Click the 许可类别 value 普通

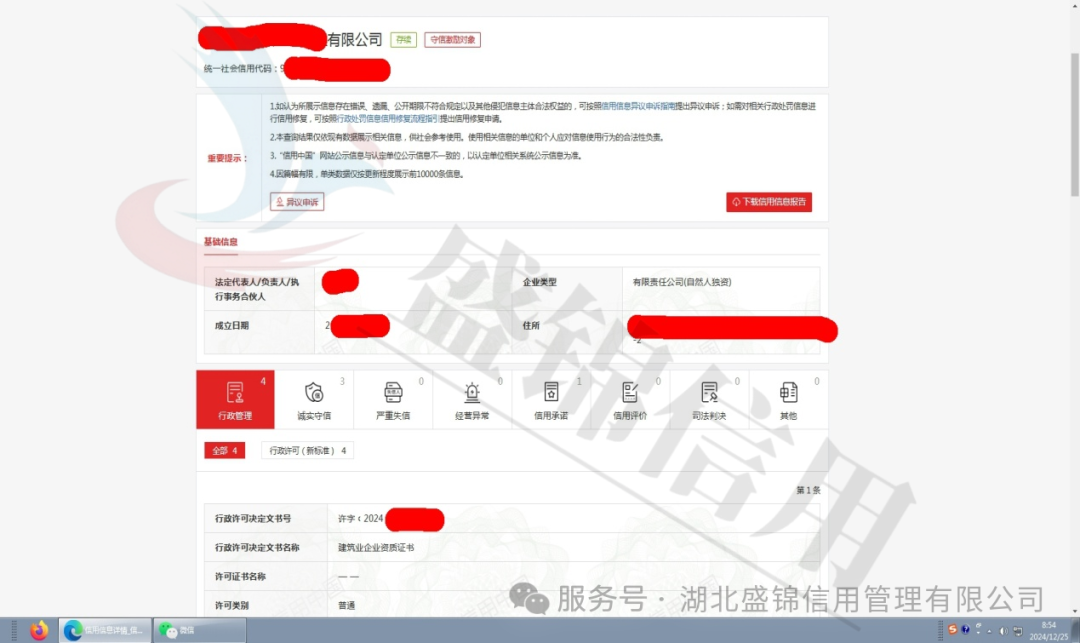[x=346, y=605]
